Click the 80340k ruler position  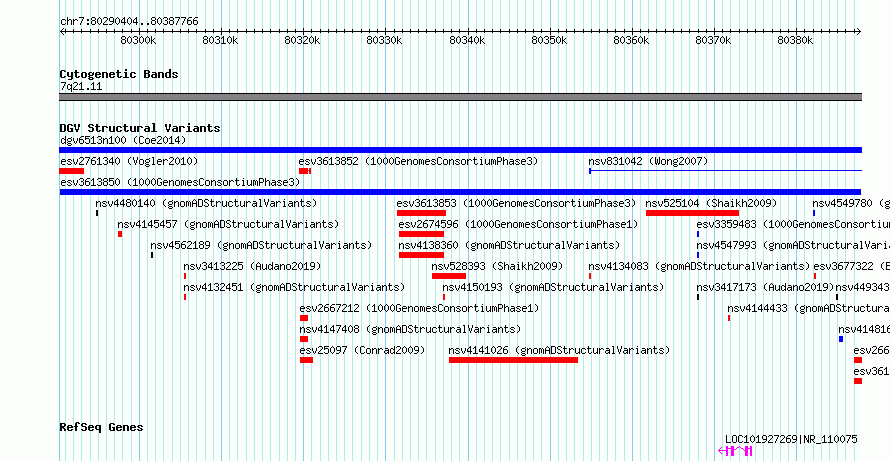pyautogui.click(x=467, y=40)
